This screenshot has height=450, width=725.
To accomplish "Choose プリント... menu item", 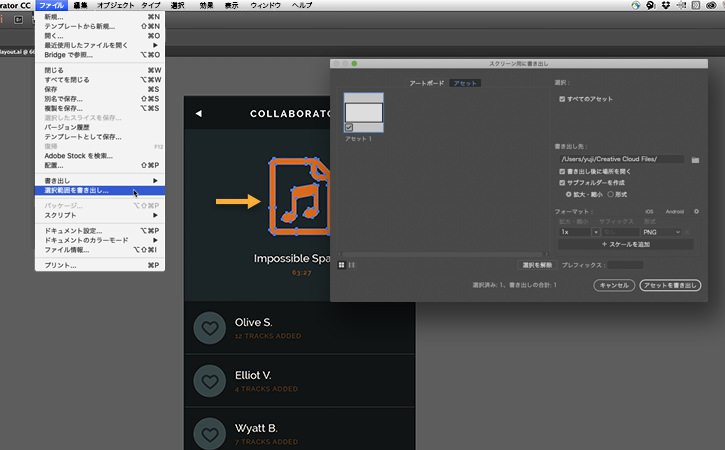I will point(100,265).
